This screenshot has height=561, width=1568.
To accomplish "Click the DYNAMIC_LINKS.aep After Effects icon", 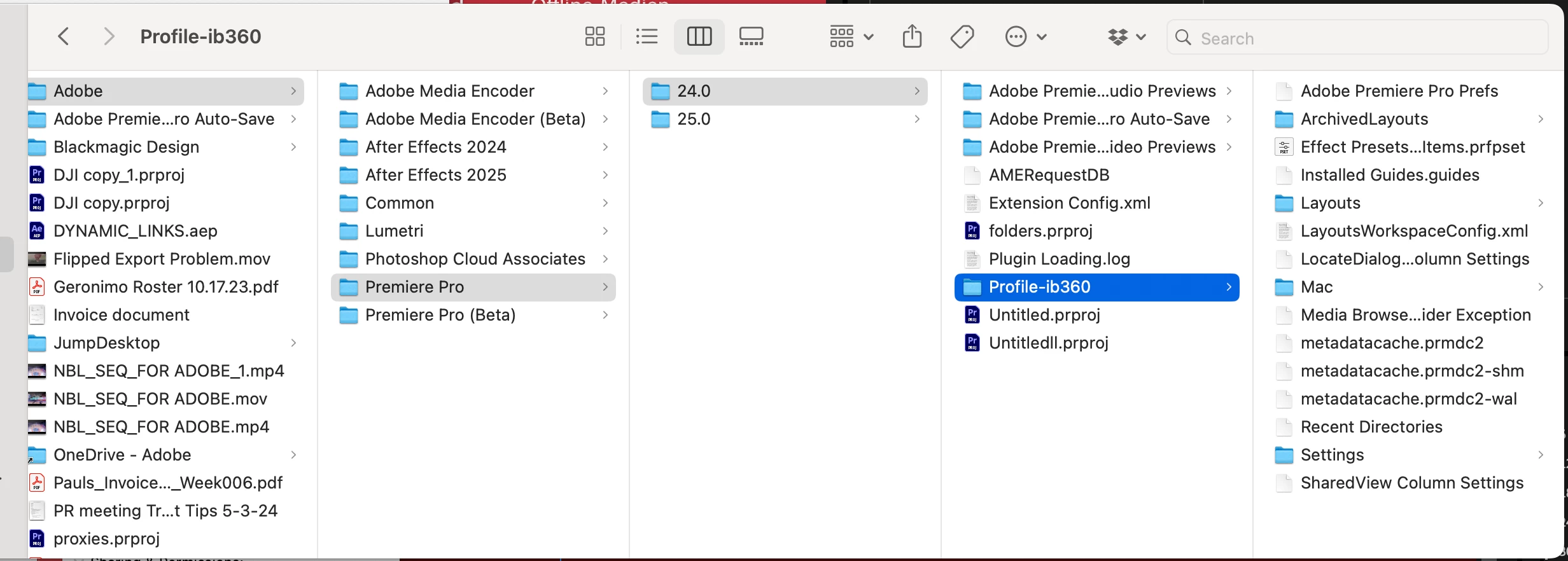I will (x=37, y=231).
